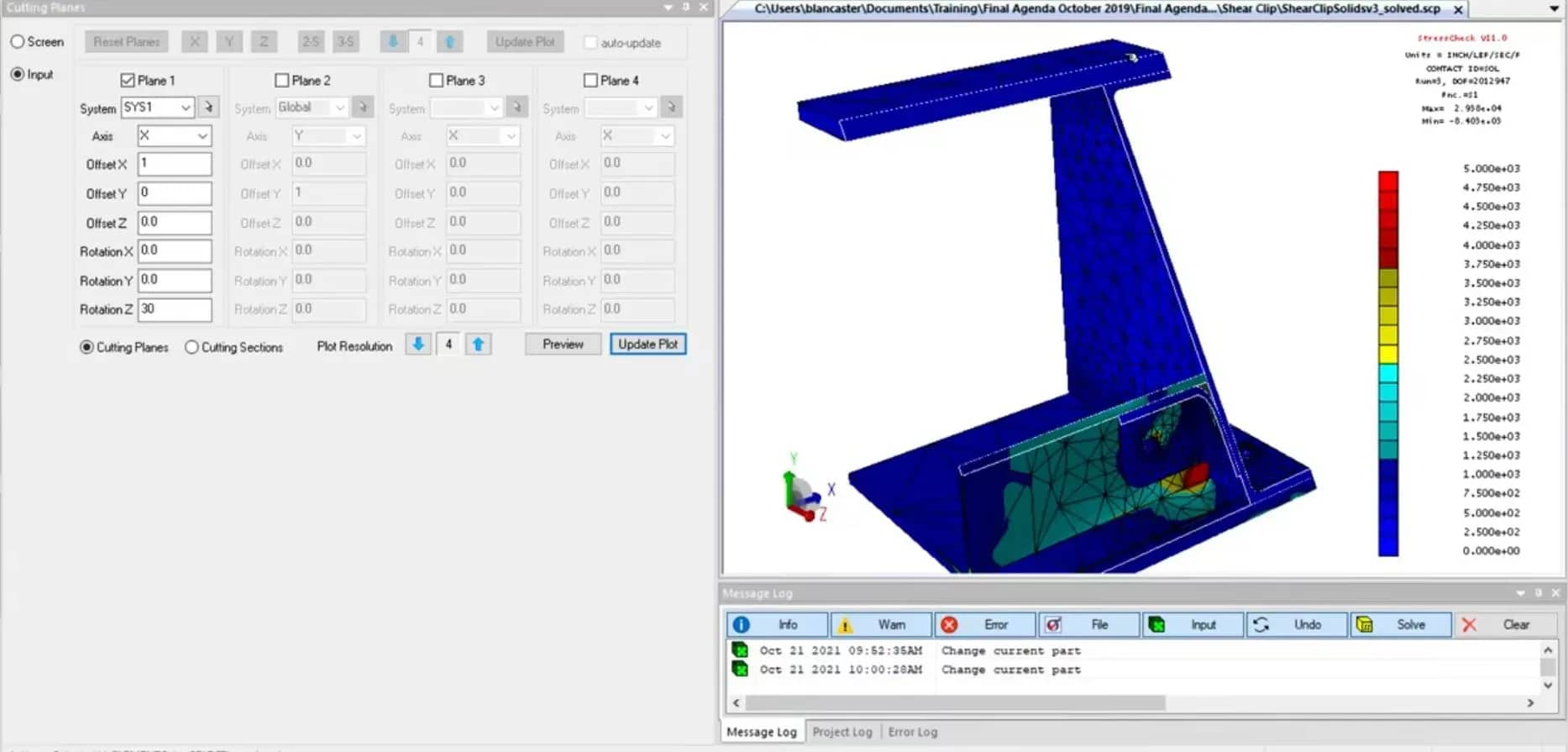The height and width of the screenshot is (752, 1568).
Task: Click the Plot Resolution increase arrow
Action: tap(478, 344)
